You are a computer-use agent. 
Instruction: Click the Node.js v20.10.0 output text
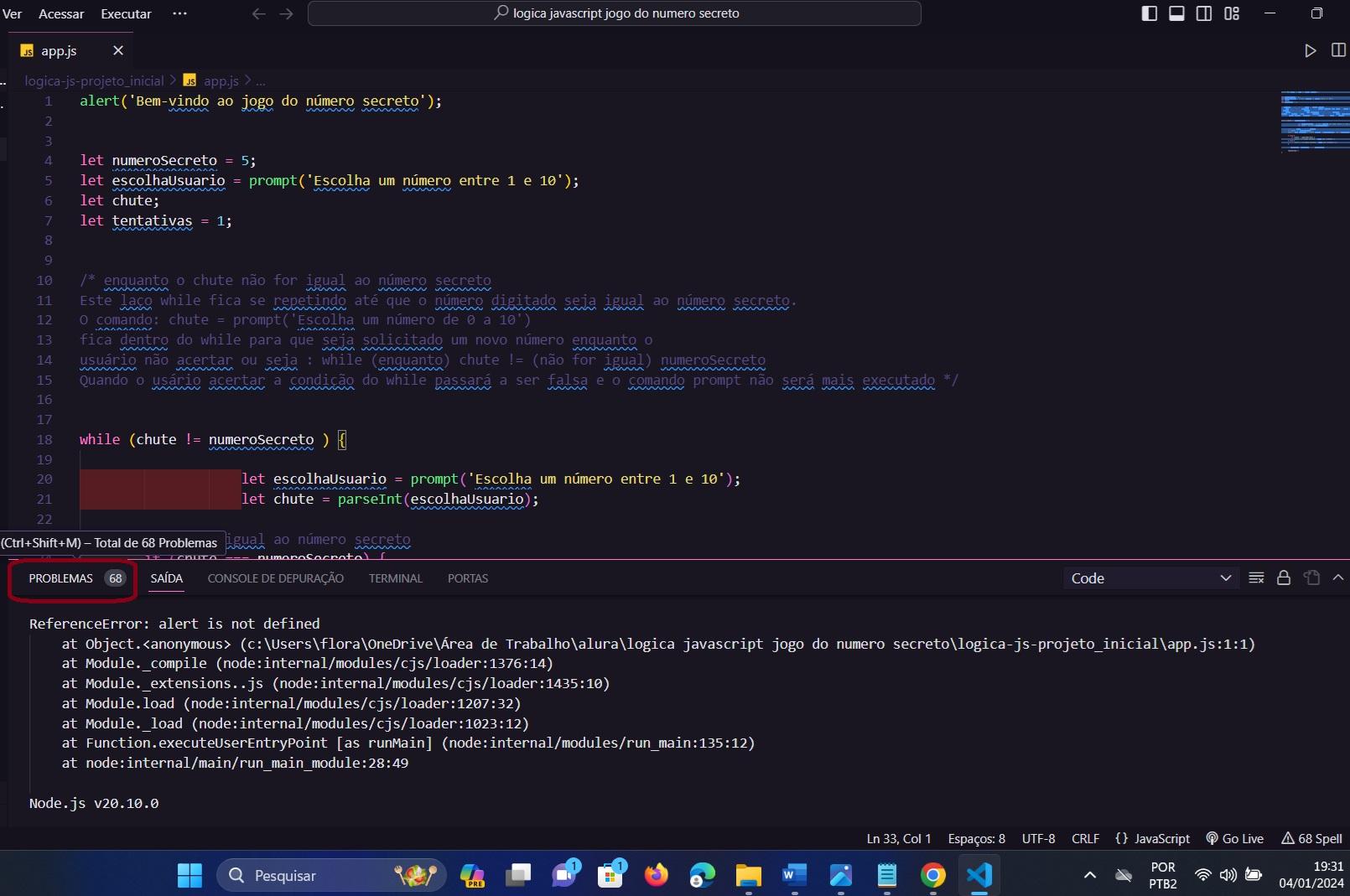pyautogui.click(x=94, y=804)
